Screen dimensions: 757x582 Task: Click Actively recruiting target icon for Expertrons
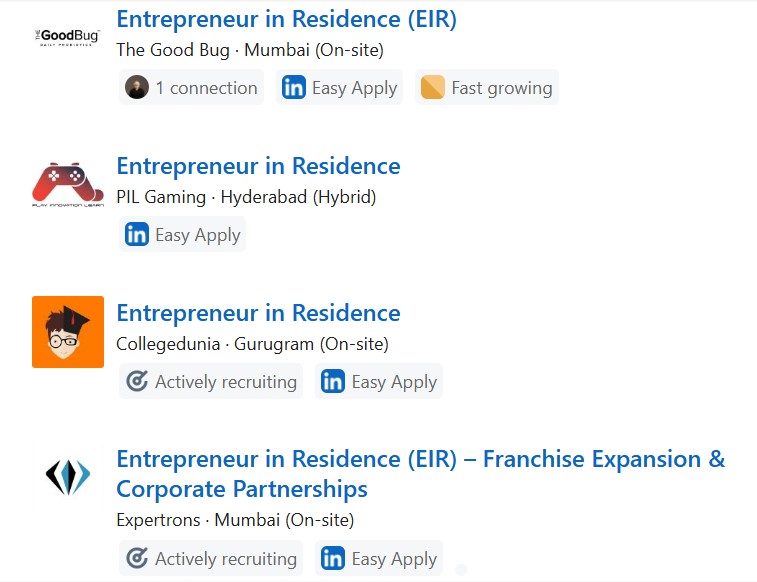(x=137, y=559)
